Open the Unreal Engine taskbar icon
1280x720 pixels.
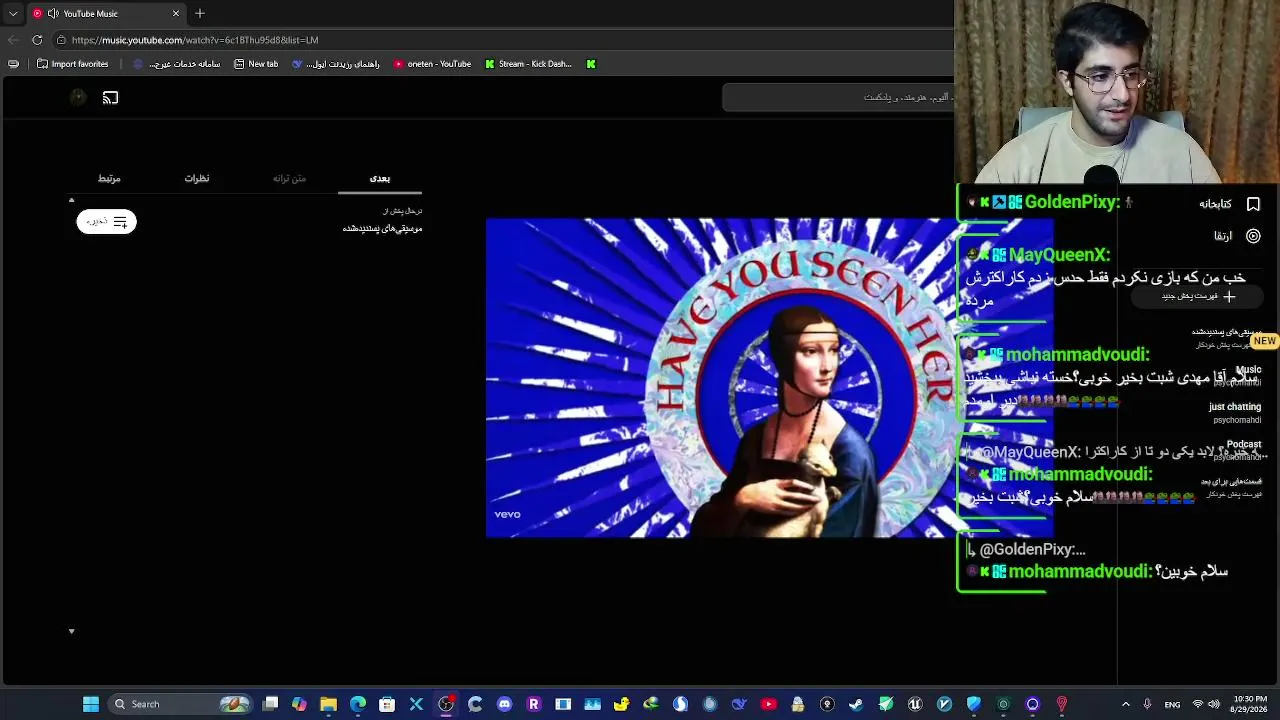pyautogui.click(x=915, y=704)
